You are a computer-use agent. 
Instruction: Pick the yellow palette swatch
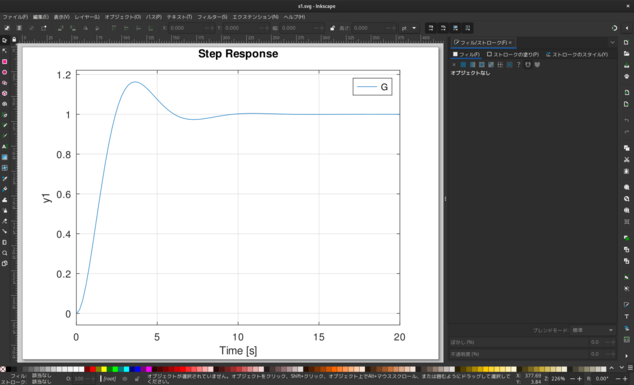coord(104,369)
